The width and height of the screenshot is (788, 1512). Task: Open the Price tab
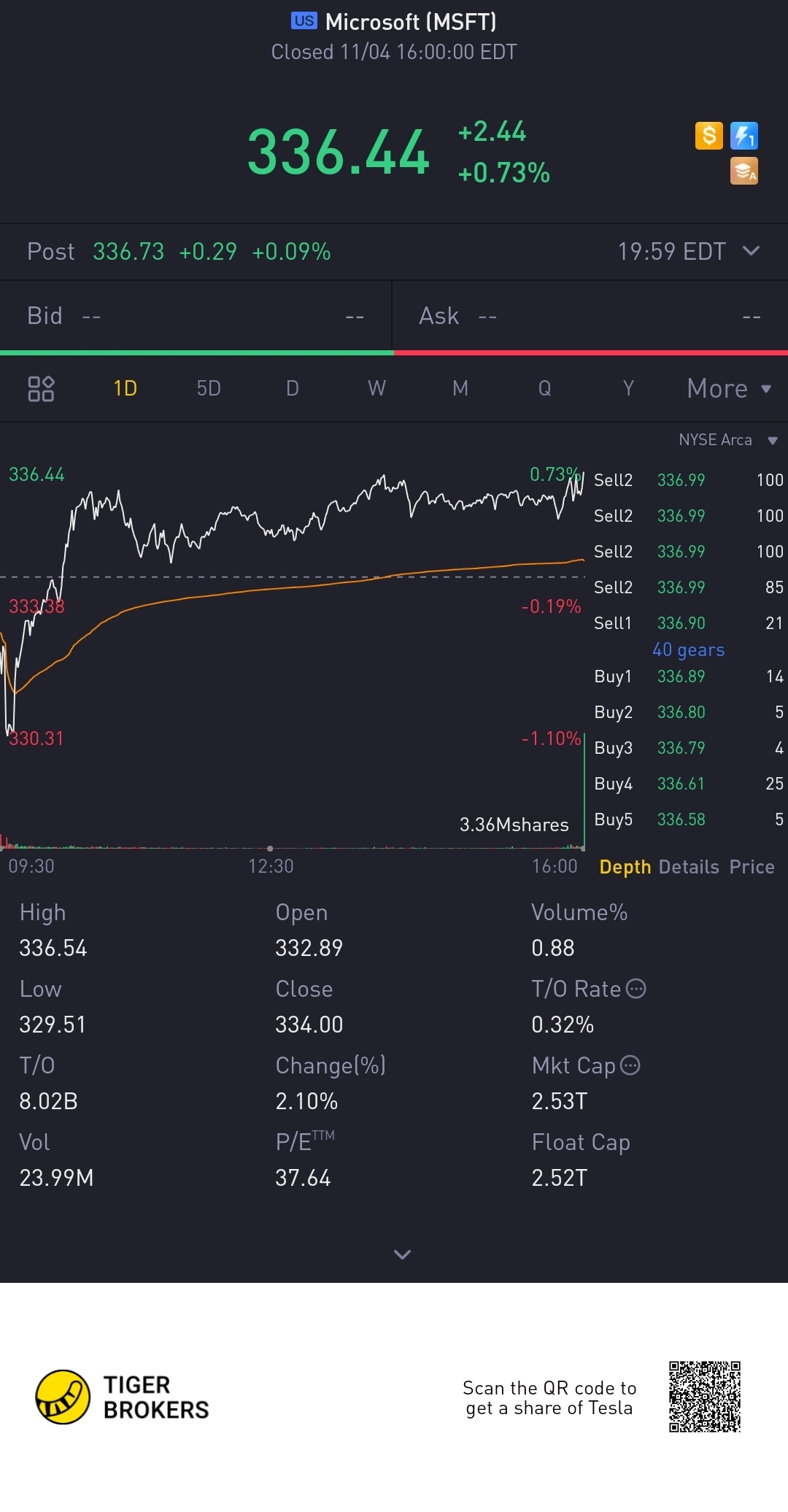pos(752,867)
